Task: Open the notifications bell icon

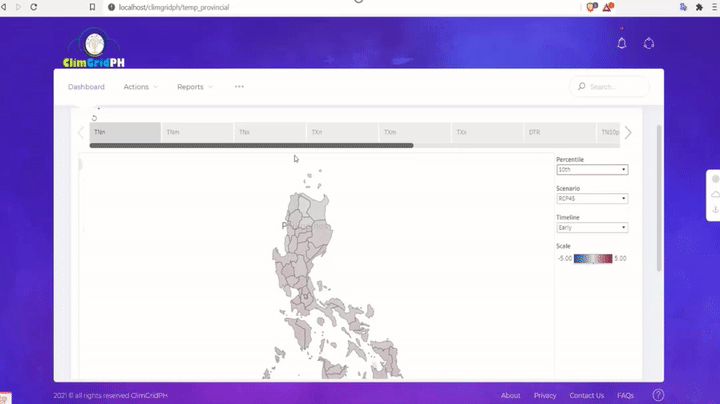Action: [x=622, y=43]
